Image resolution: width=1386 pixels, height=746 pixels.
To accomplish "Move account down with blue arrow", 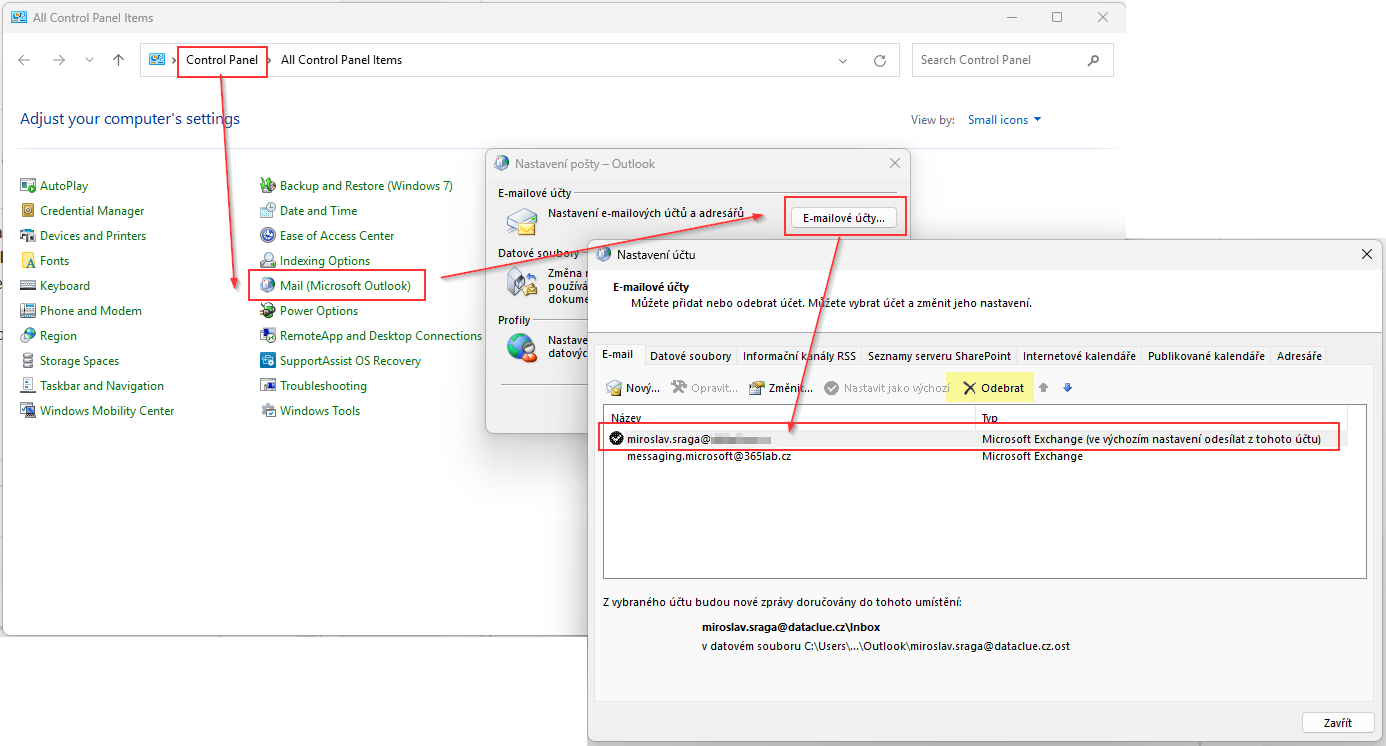I will (1067, 388).
